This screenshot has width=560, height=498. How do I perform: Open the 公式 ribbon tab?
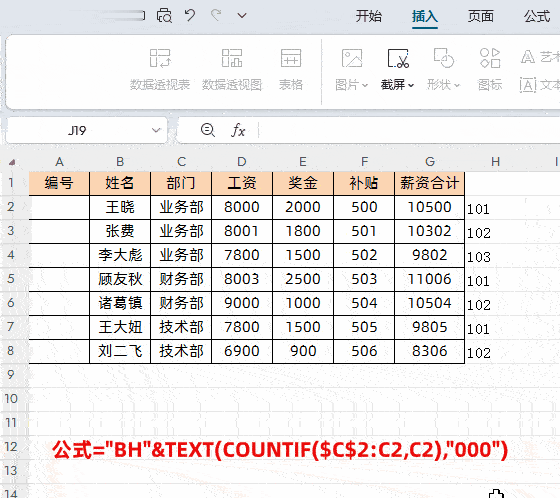[537, 16]
